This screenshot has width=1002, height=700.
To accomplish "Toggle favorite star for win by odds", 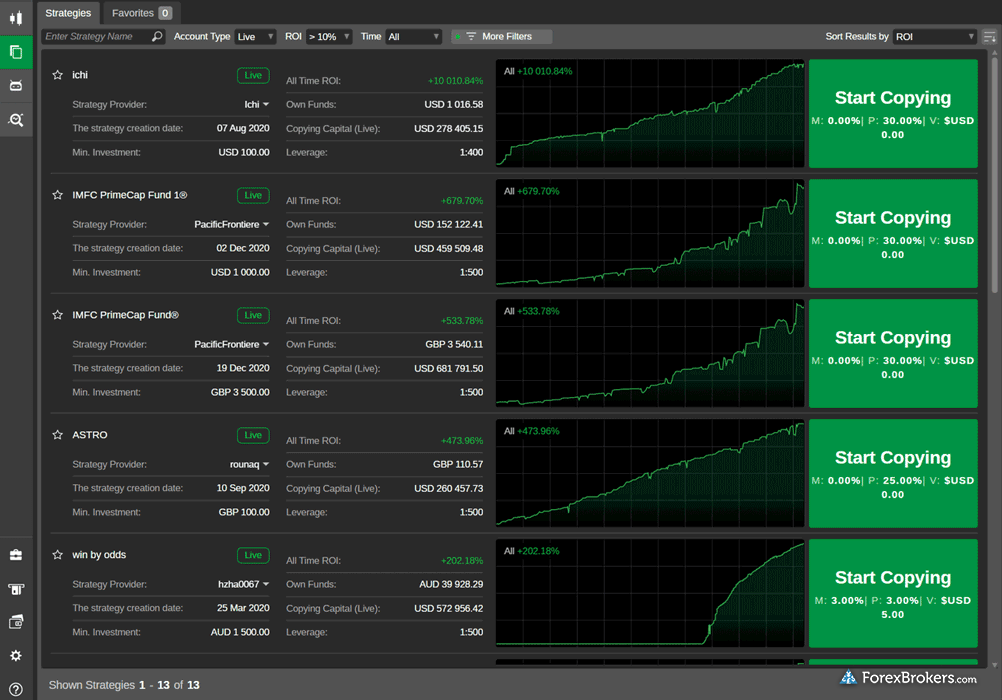I will [x=57, y=555].
